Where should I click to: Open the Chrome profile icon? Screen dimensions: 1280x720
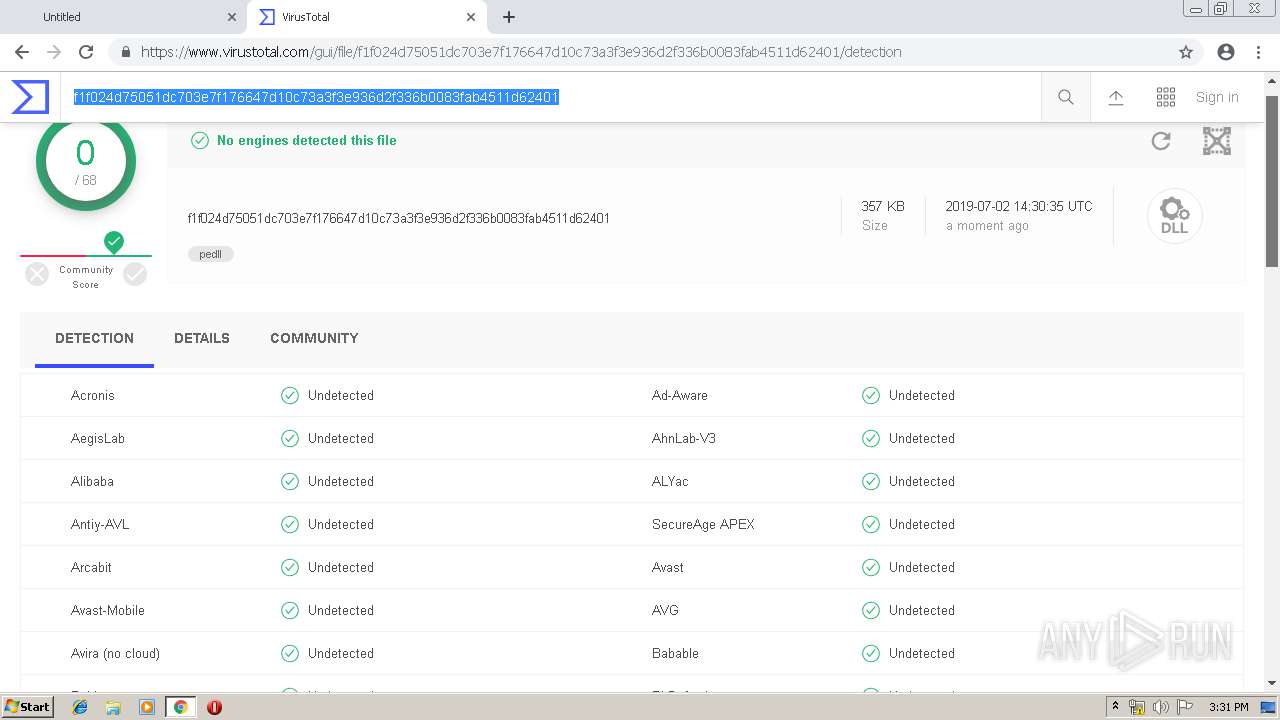(x=1226, y=52)
